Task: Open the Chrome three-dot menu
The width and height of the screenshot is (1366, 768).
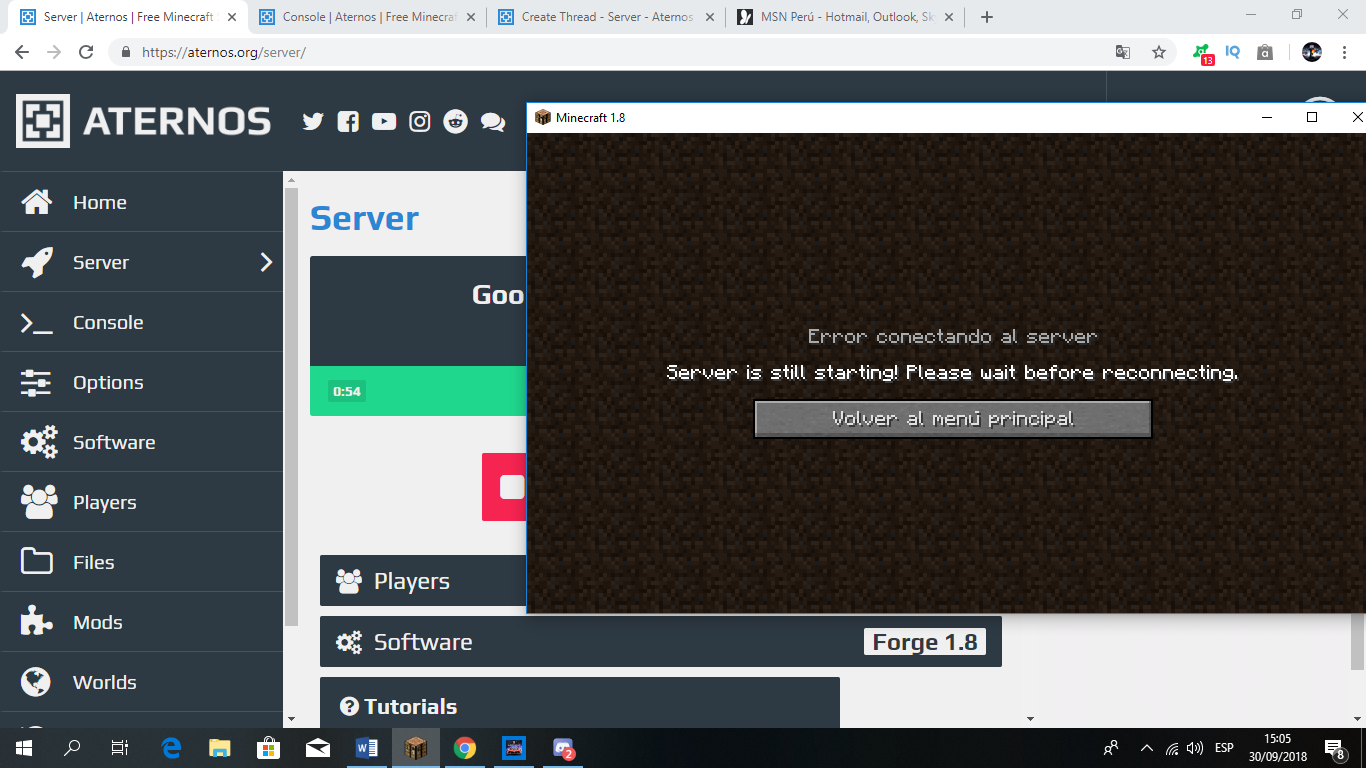Action: [x=1344, y=52]
